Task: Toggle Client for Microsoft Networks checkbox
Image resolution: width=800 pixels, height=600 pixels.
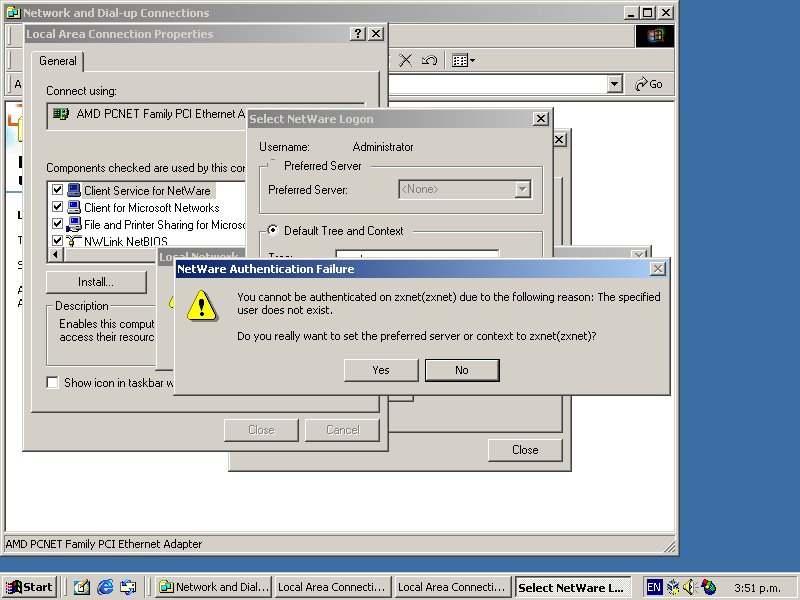Action: pyautogui.click(x=57, y=207)
